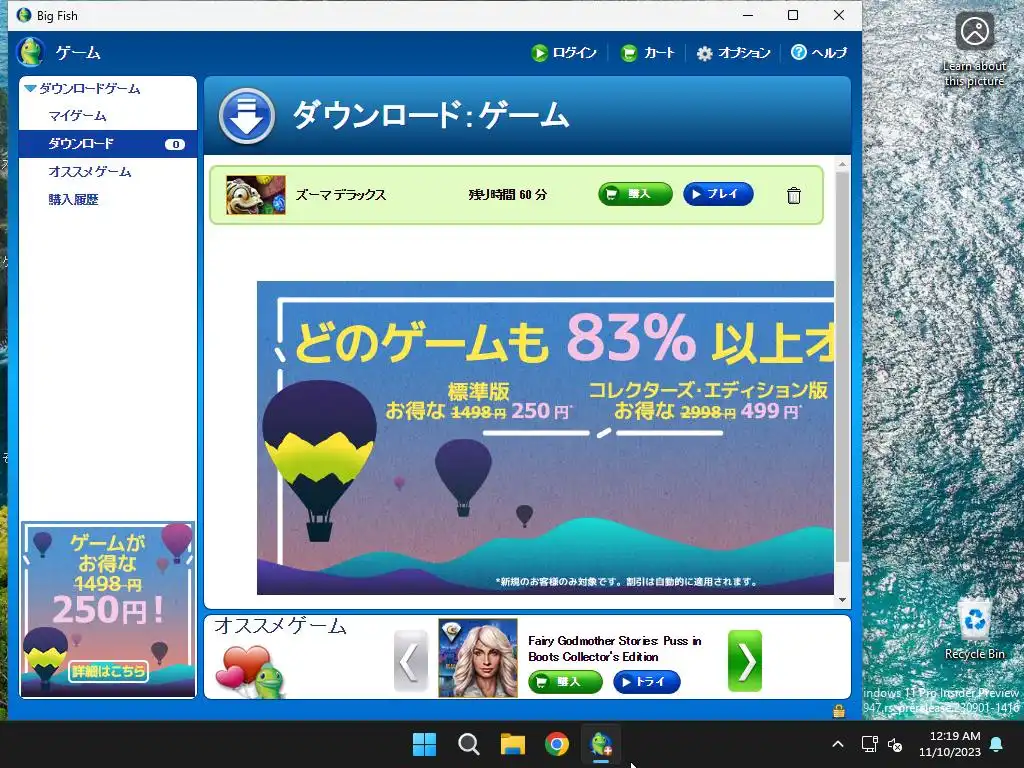Select オススメゲーム in sidebar
Viewport: 1024px width, 768px height.
point(90,172)
